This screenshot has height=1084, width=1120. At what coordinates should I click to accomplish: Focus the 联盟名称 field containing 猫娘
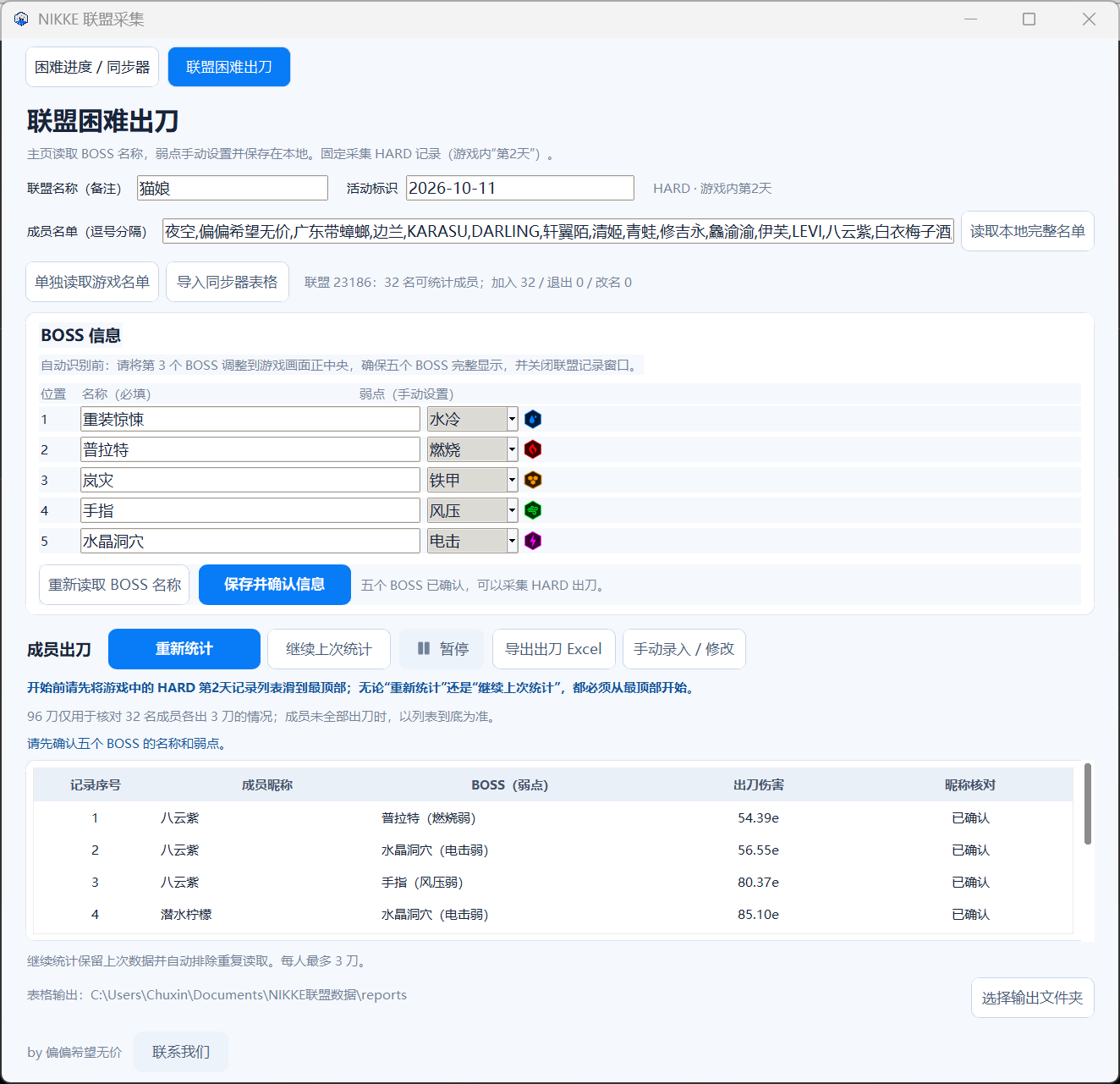pyautogui.click(x=233, y=188)
